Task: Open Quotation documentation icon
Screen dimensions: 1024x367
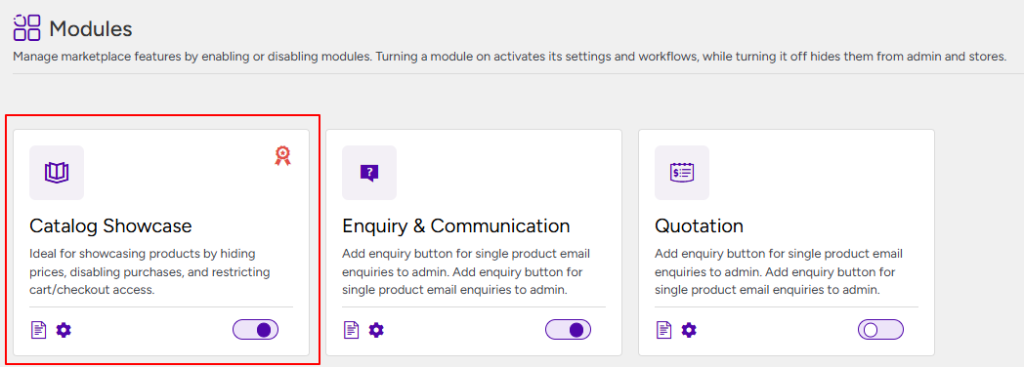Action: [x=664, y=330]
